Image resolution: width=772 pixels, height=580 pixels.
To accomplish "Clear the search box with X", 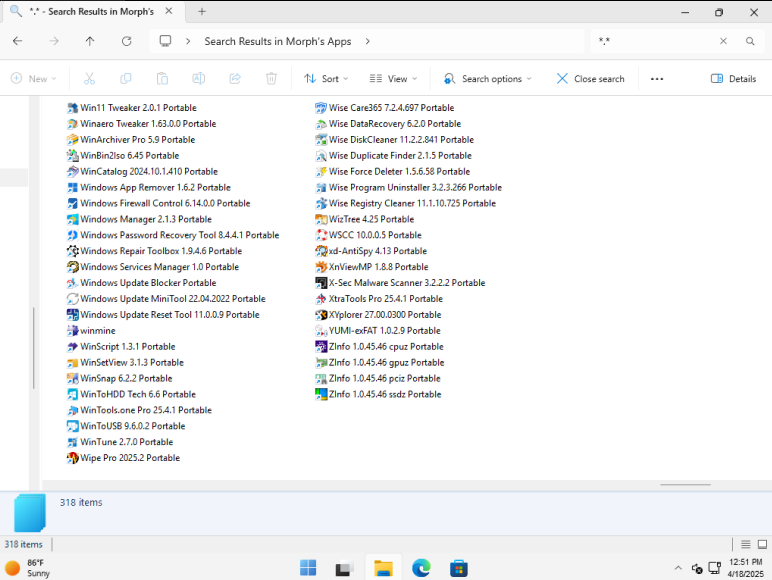I will pyautogui.click(x=723, y=41).
